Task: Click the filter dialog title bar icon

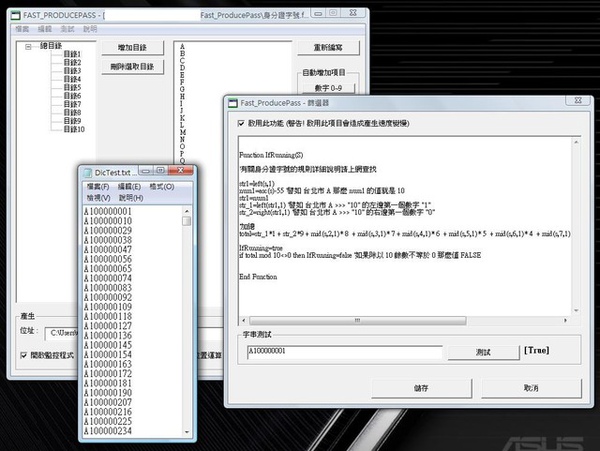Action: pyautogui.click(x=233, y=103)
